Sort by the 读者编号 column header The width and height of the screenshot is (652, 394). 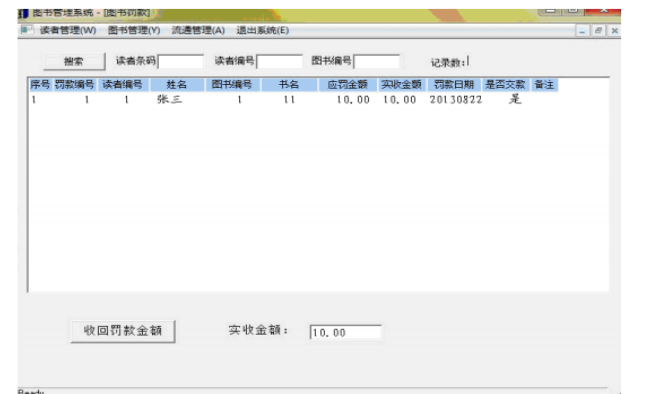coord(123,85)
